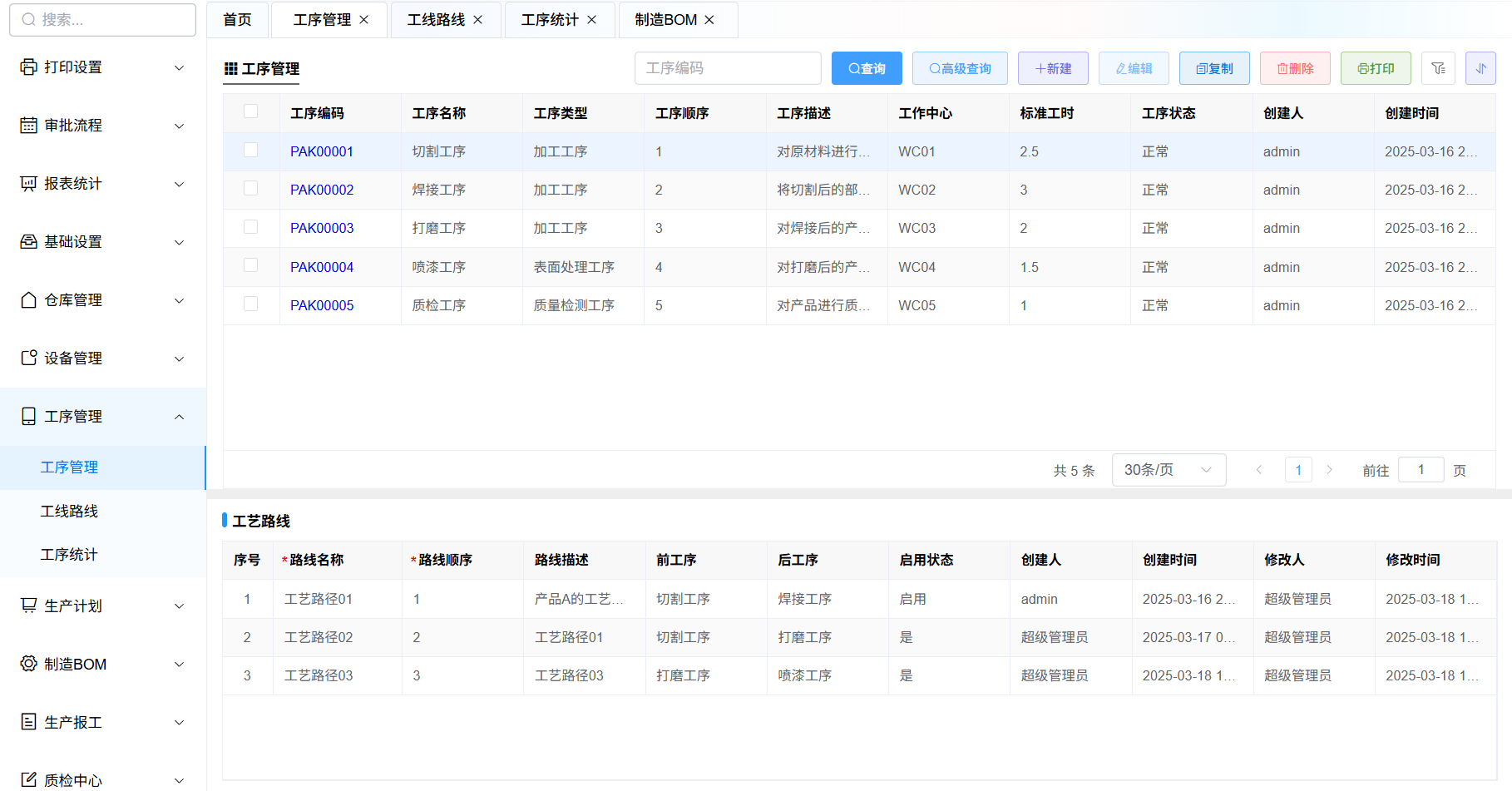Click the 设备管理 icon in sidebar
The height and width of the screenshot is (791, 1512).
point(28,358)
